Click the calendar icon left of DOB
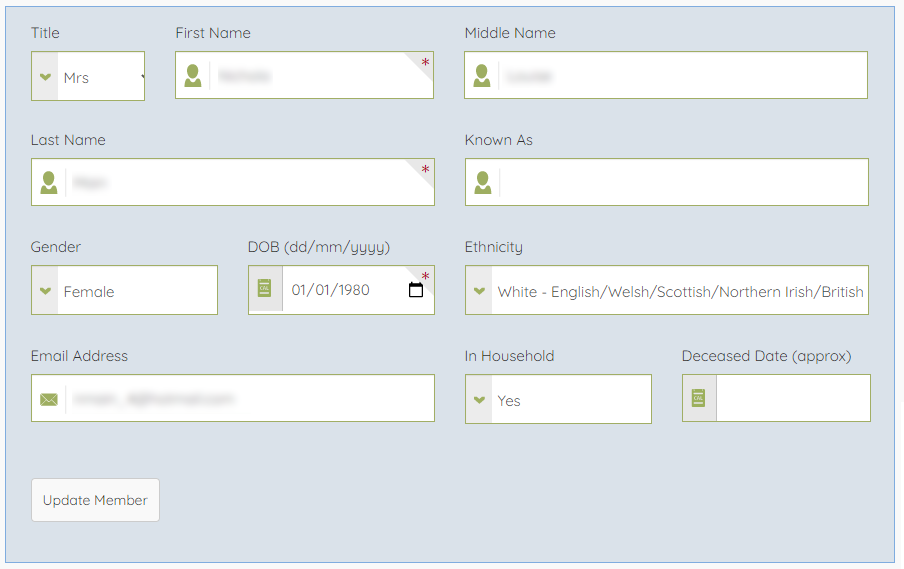Viewport: 904px width, 569px height. tap(265, 289)
